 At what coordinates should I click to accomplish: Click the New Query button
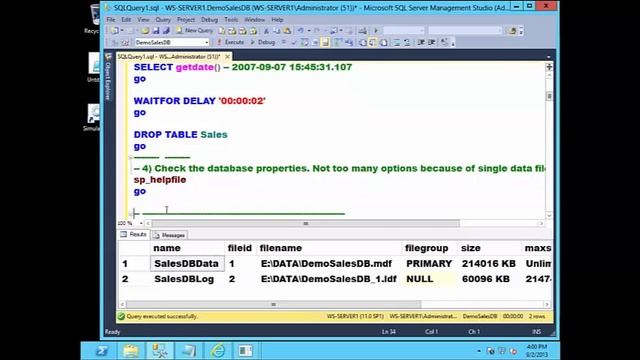click(x=195, y=31)
